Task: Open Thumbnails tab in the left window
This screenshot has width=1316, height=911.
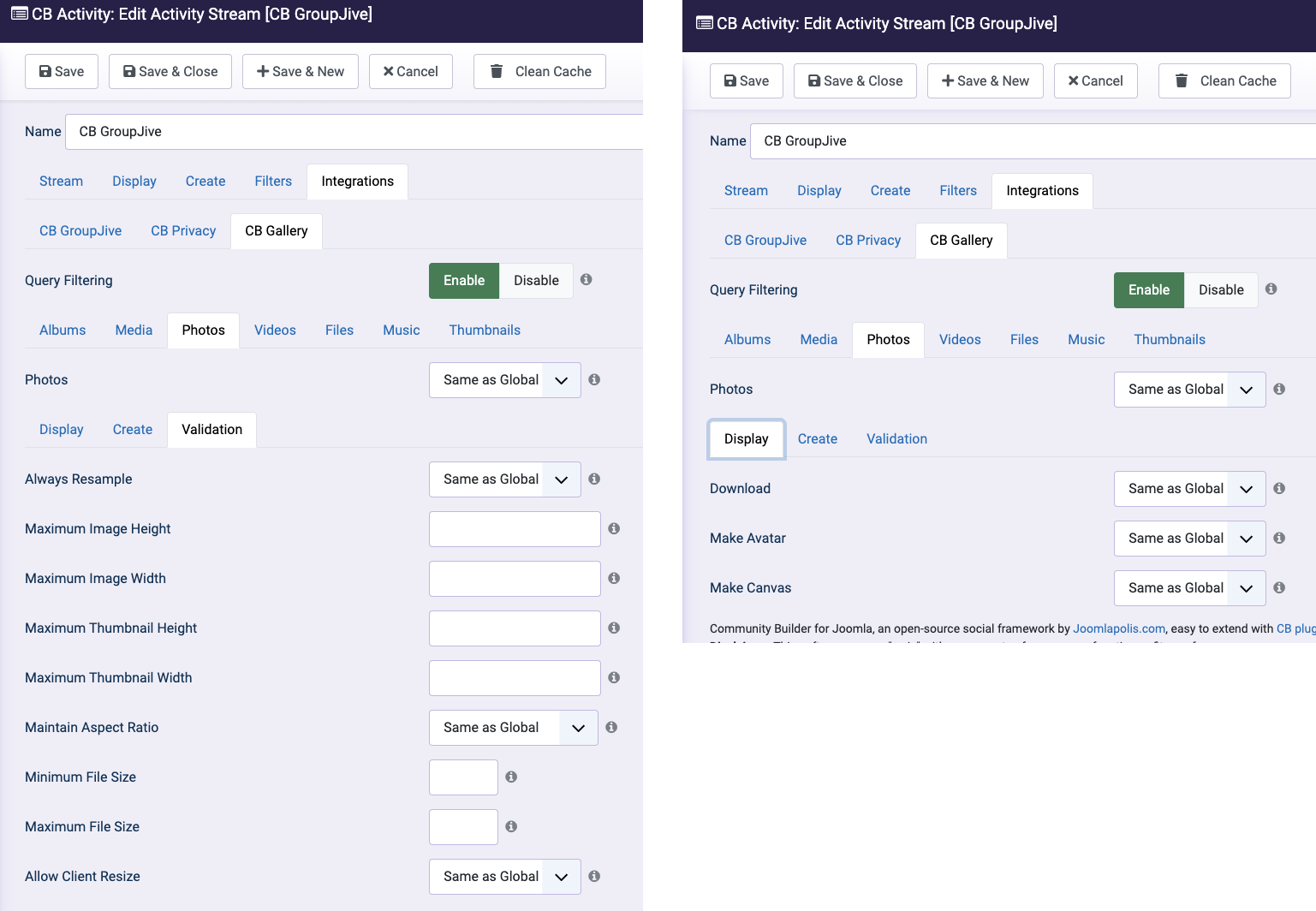Action: [485, 330]
